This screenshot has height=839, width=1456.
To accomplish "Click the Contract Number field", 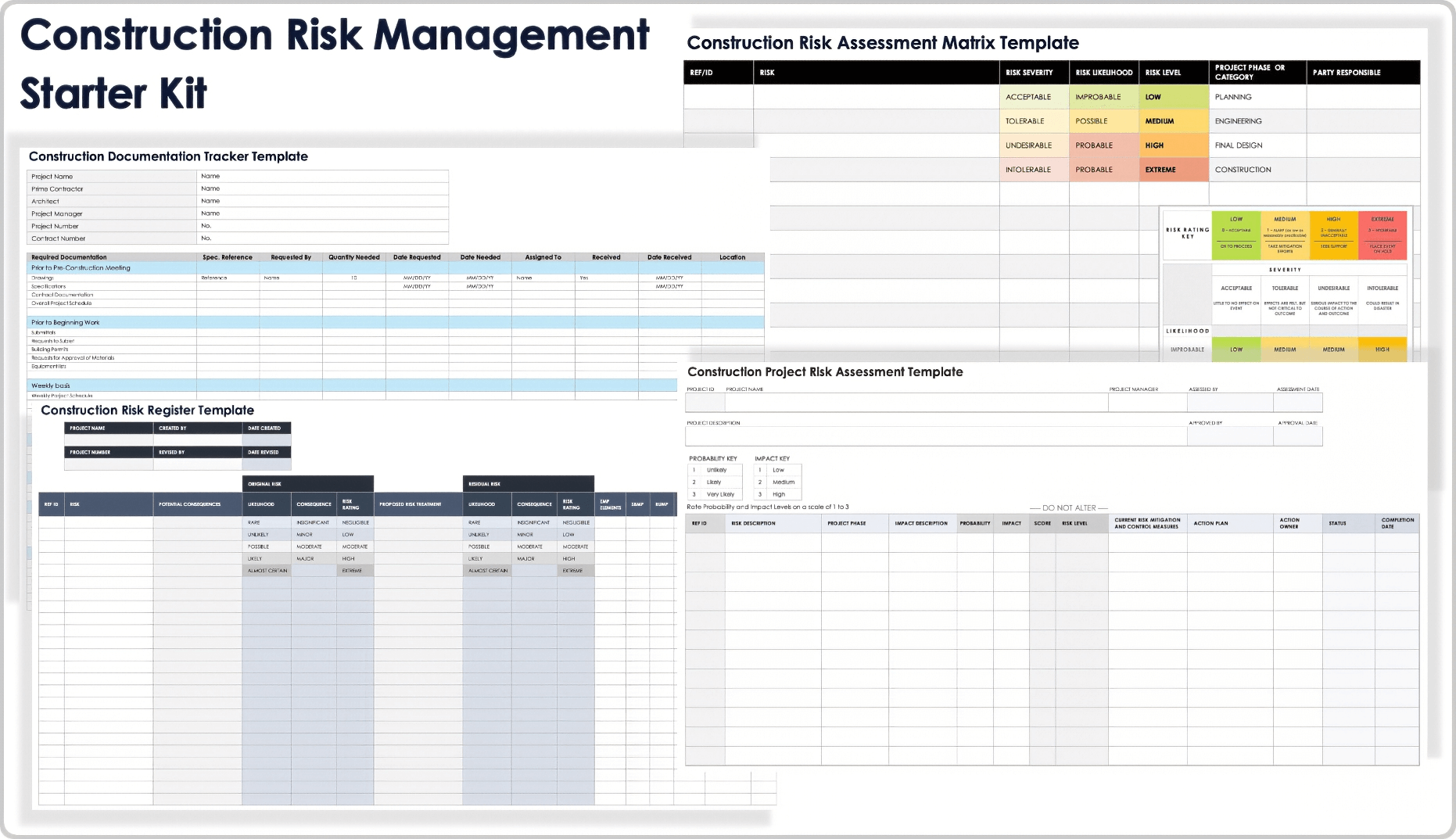I will pyautogui.click(x=321, y=238).
